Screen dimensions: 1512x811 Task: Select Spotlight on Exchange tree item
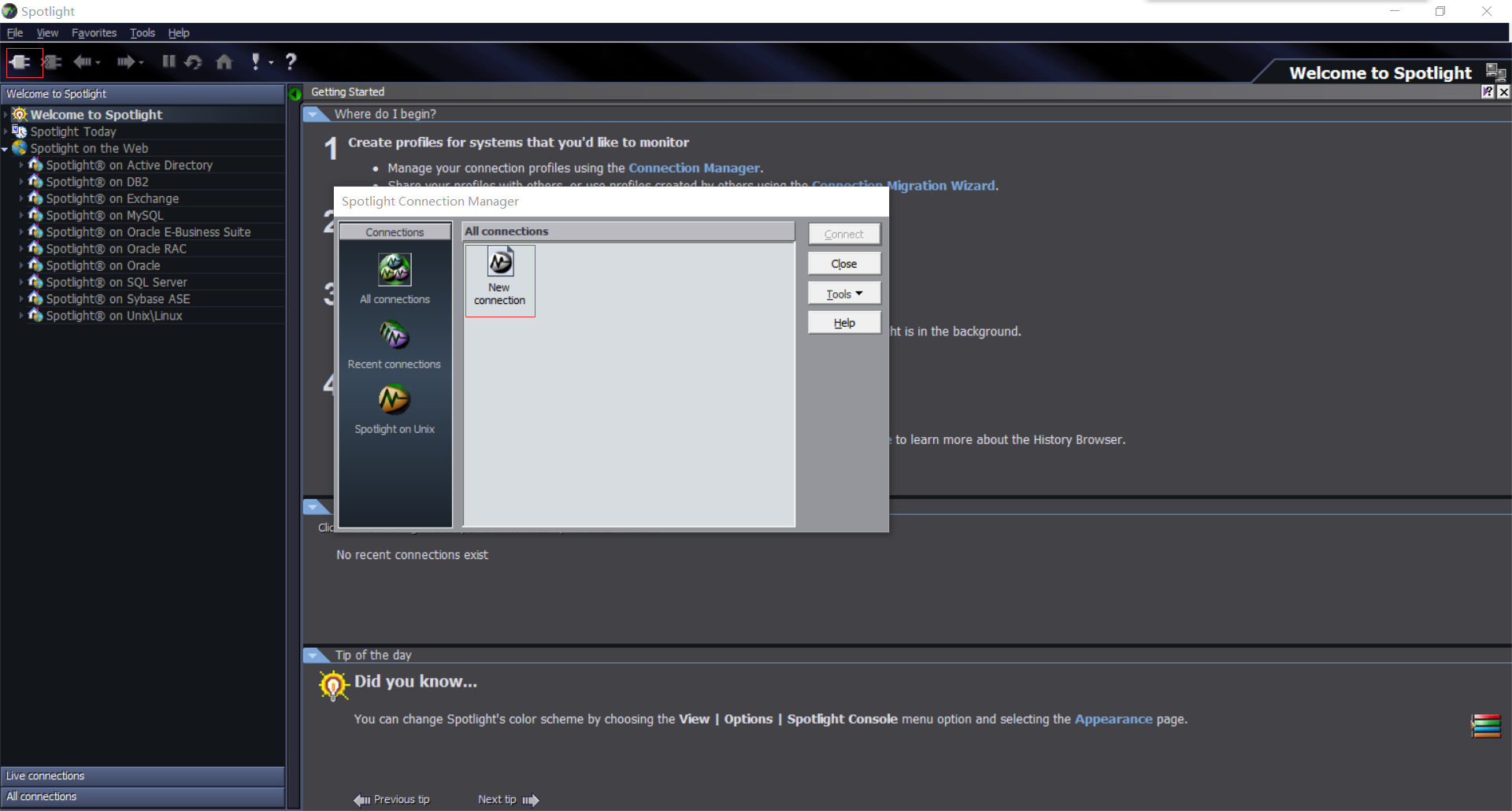[113, 198]
